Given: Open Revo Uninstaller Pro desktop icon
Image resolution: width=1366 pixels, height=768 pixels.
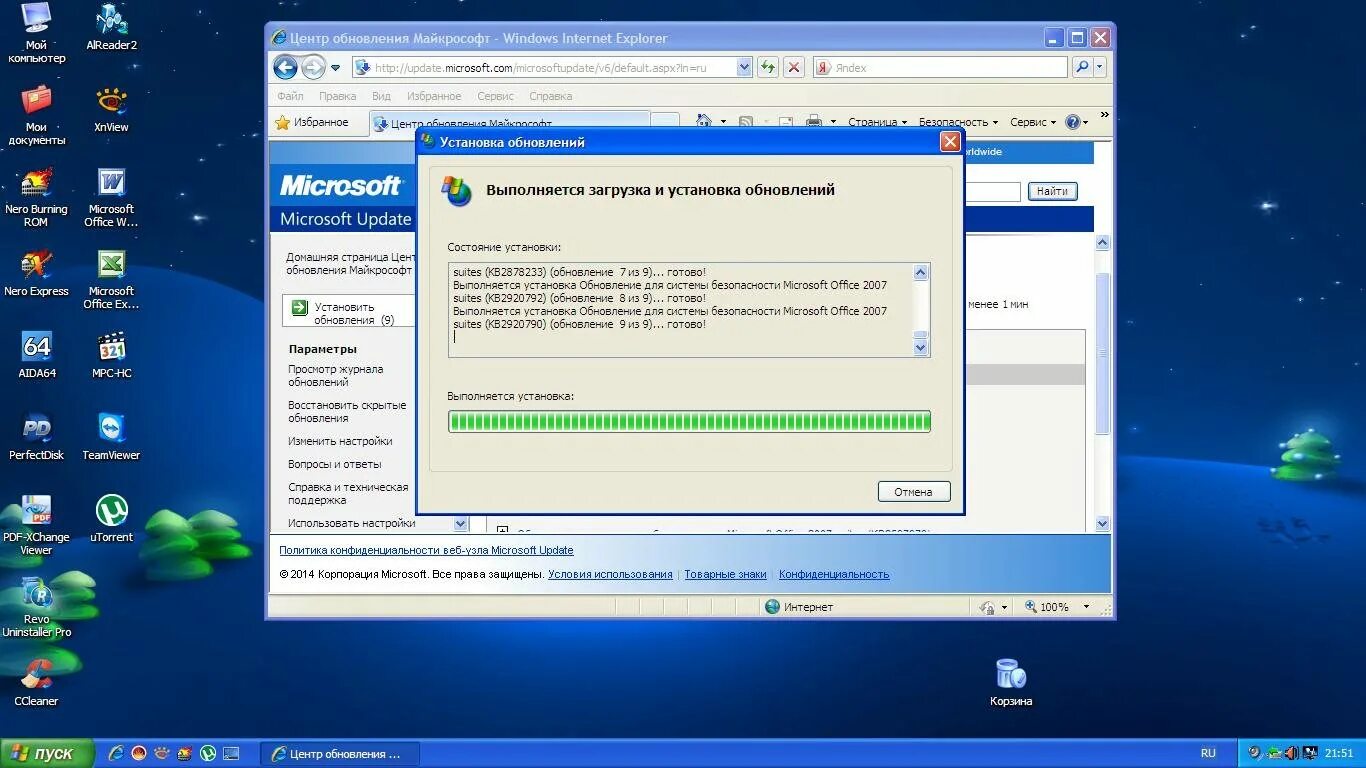Looking at the screenshot, I should 36,608.
